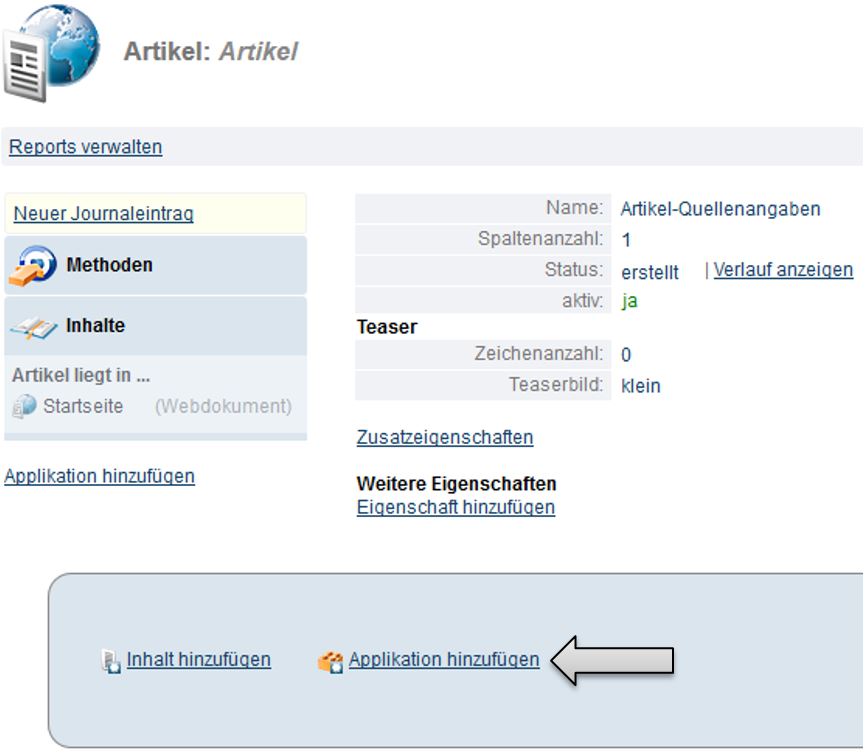Click the brick icon beside Applikation hinzufügen
867x753 pixels.
tap(330, 661)
